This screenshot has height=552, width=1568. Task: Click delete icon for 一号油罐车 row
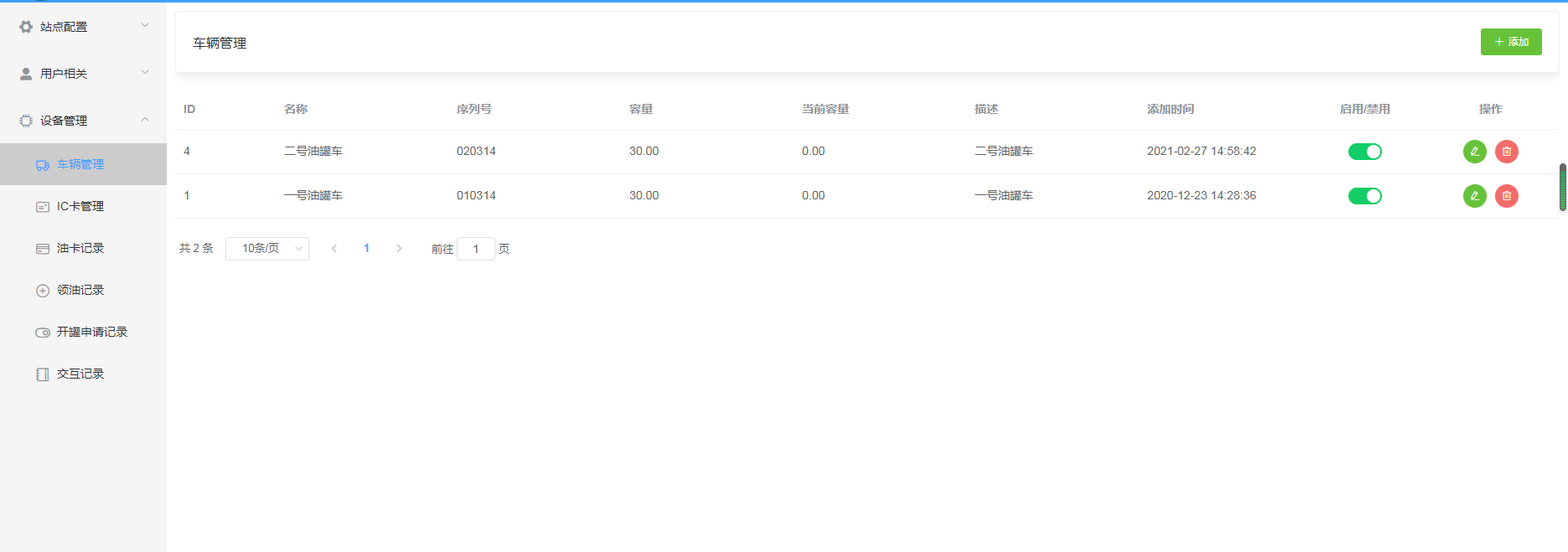click(x=1506, y=196)
